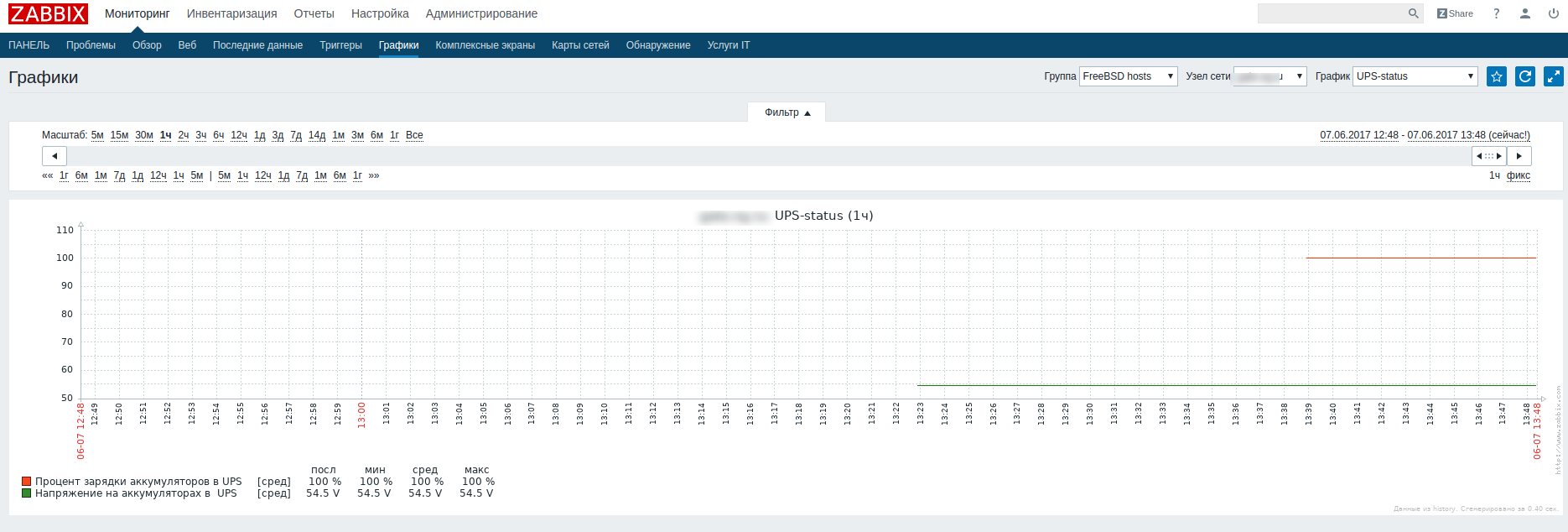Set scale to 30м

coord(144,135)
